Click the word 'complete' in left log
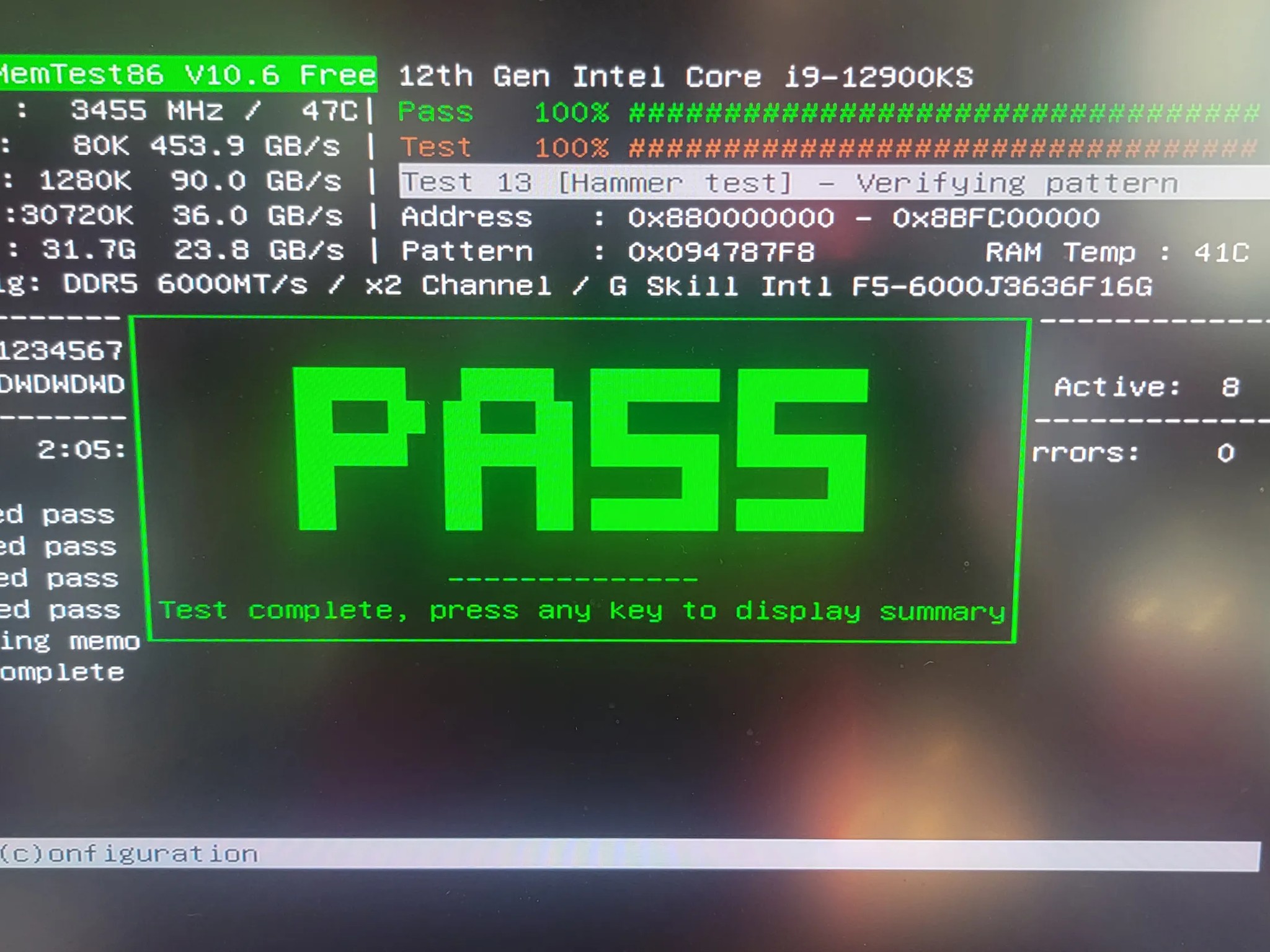 click(x=62, y=673)
